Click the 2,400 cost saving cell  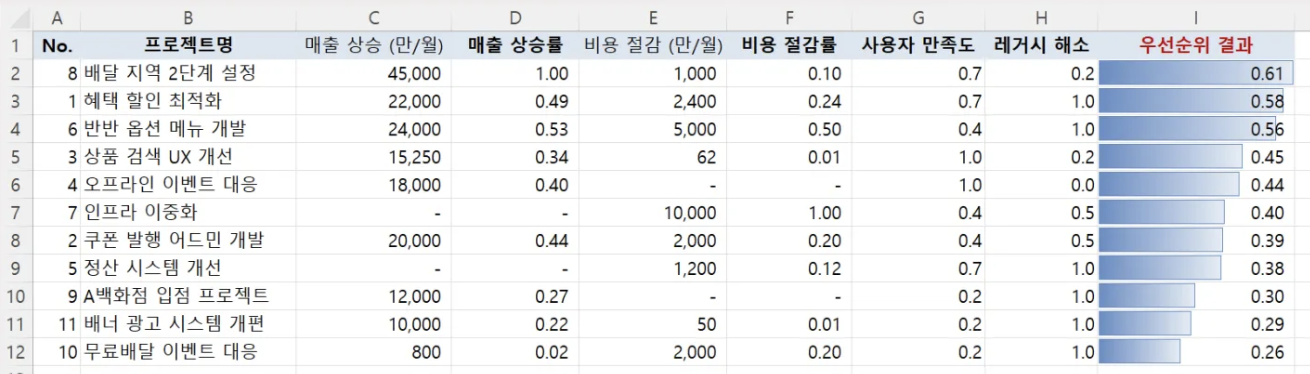[652, 101]
